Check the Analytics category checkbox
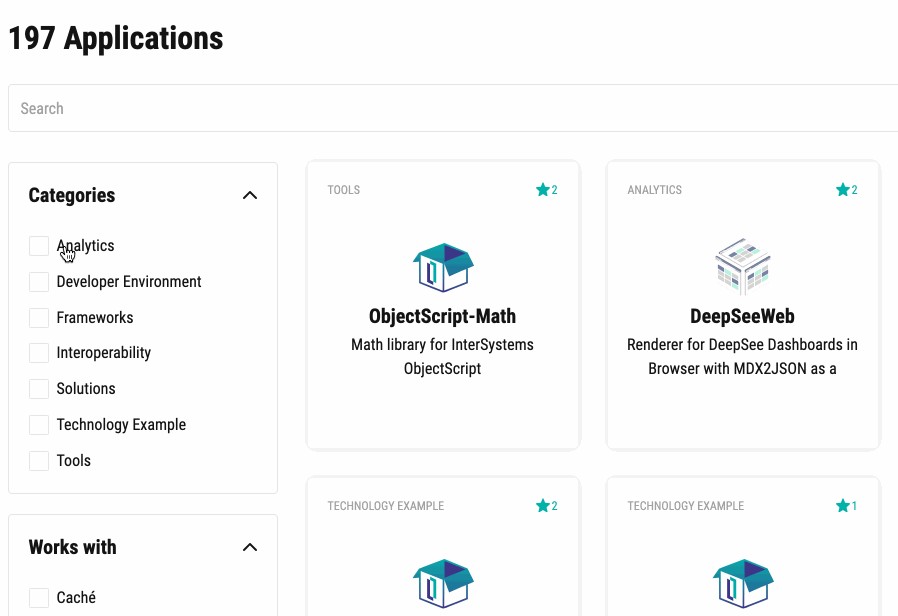Viewport: 898px width, 616px height. click(x=39, y=246)
